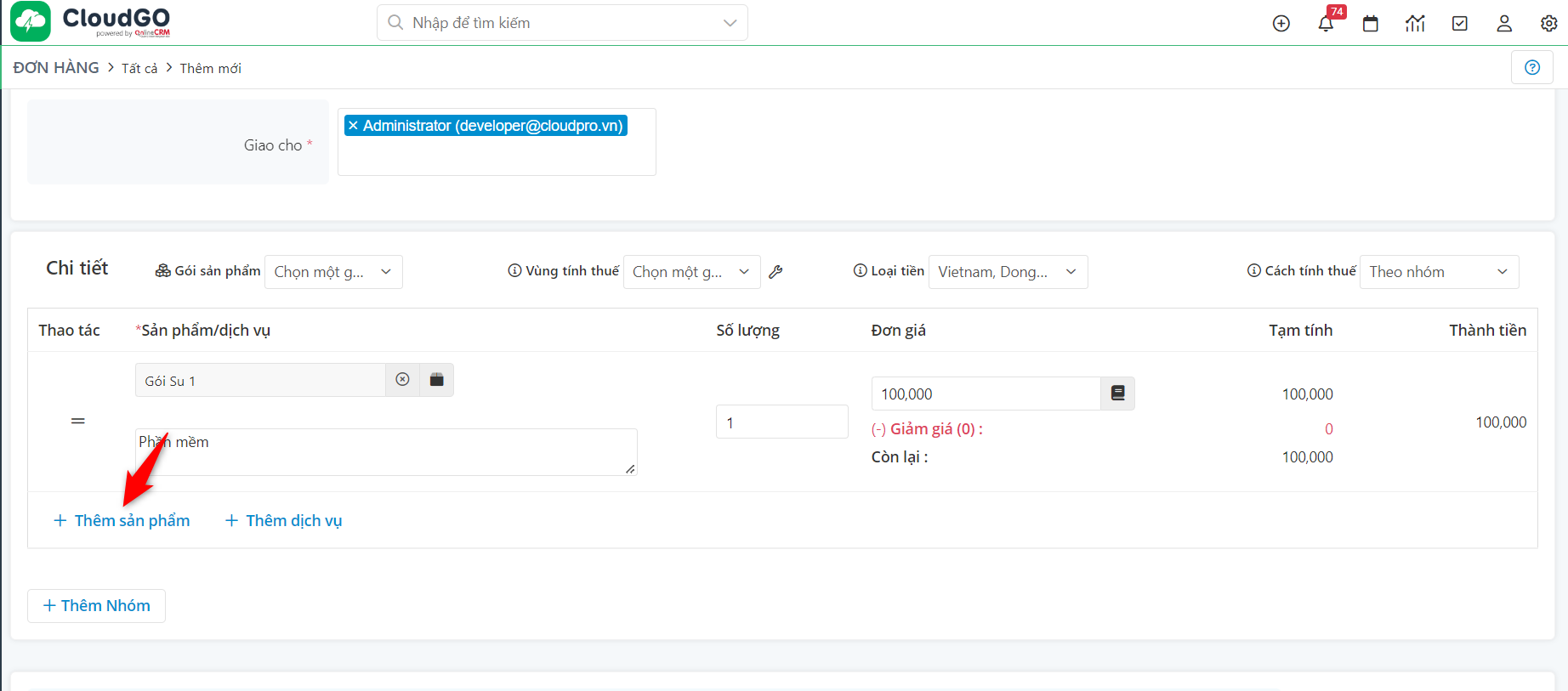
Task: Open the tasks checkbox icon in header
Action: (x=1460, y=24)
